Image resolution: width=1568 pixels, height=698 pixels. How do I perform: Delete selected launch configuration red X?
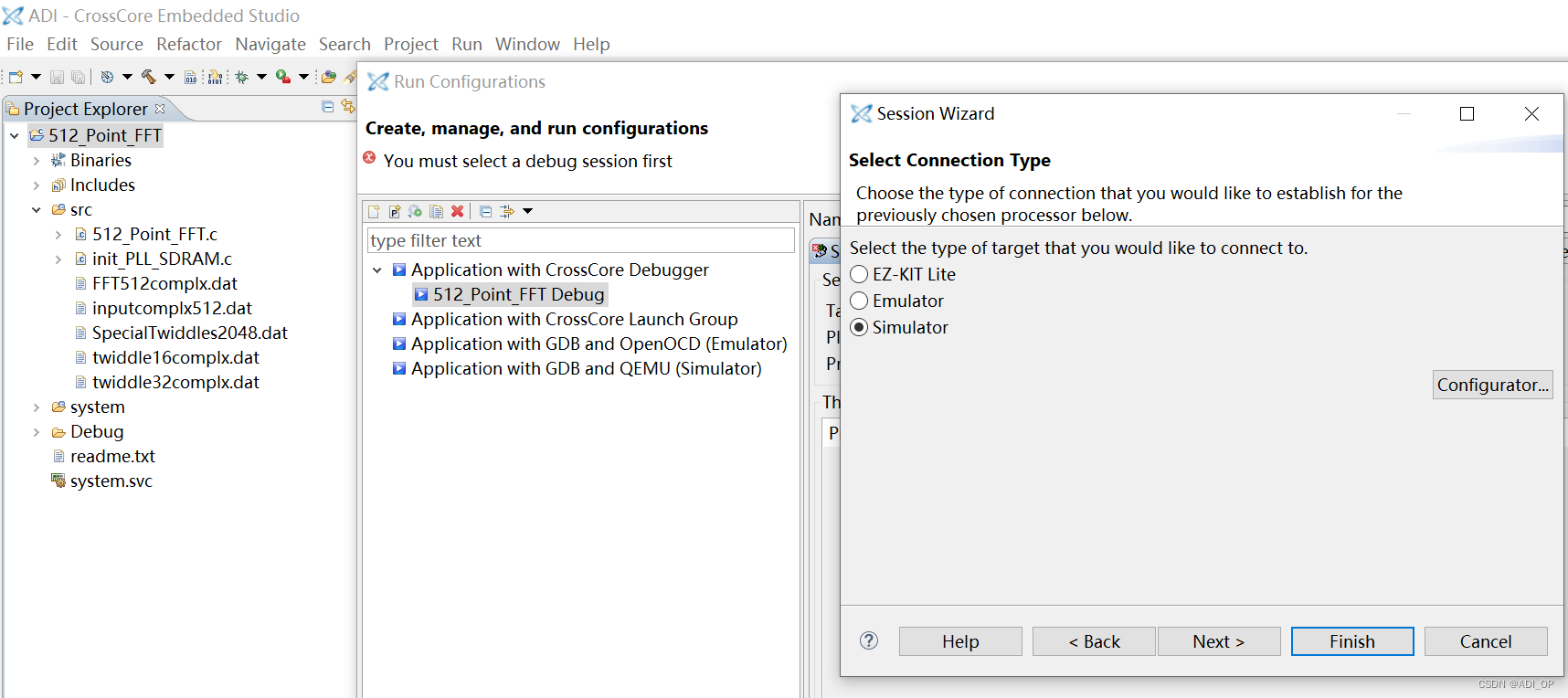[x=458, y=211]
